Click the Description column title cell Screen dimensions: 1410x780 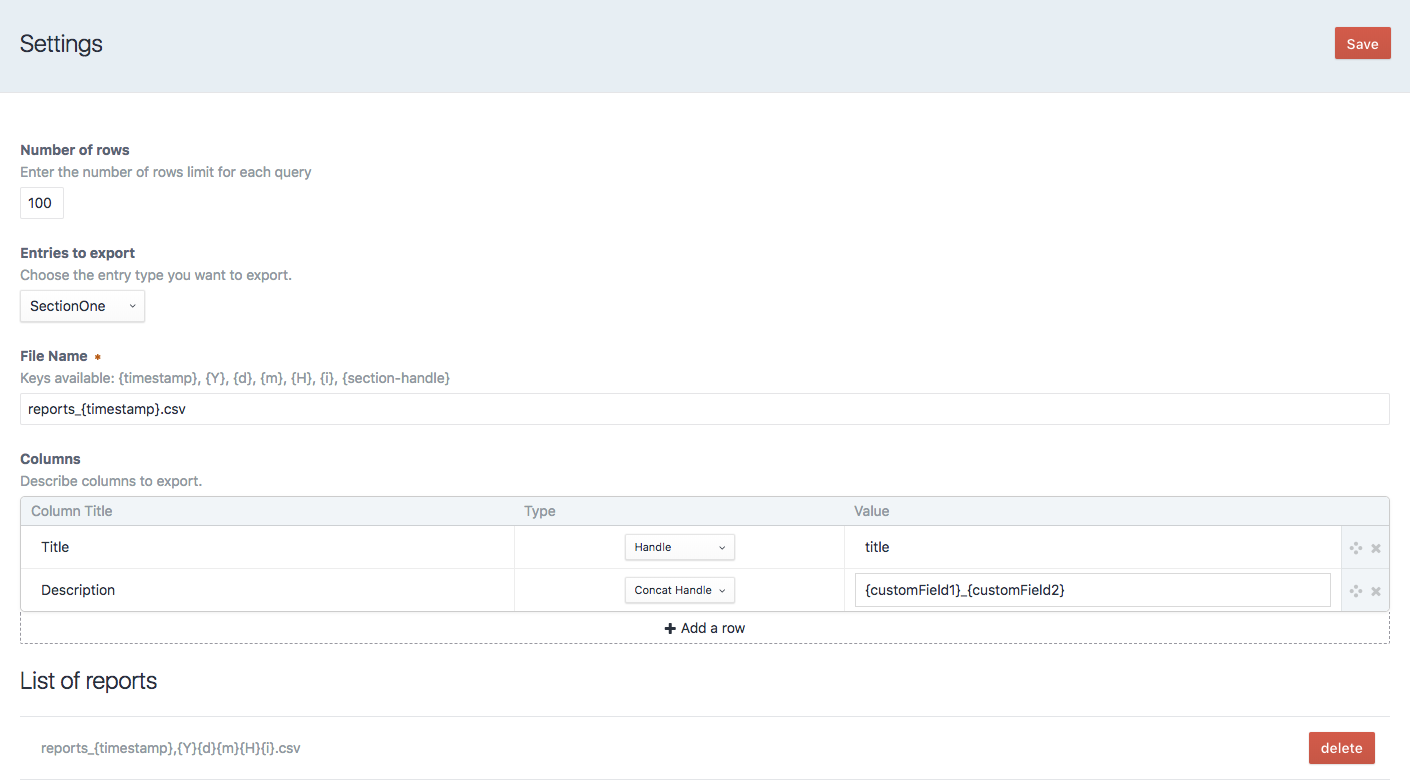point(267,590)
